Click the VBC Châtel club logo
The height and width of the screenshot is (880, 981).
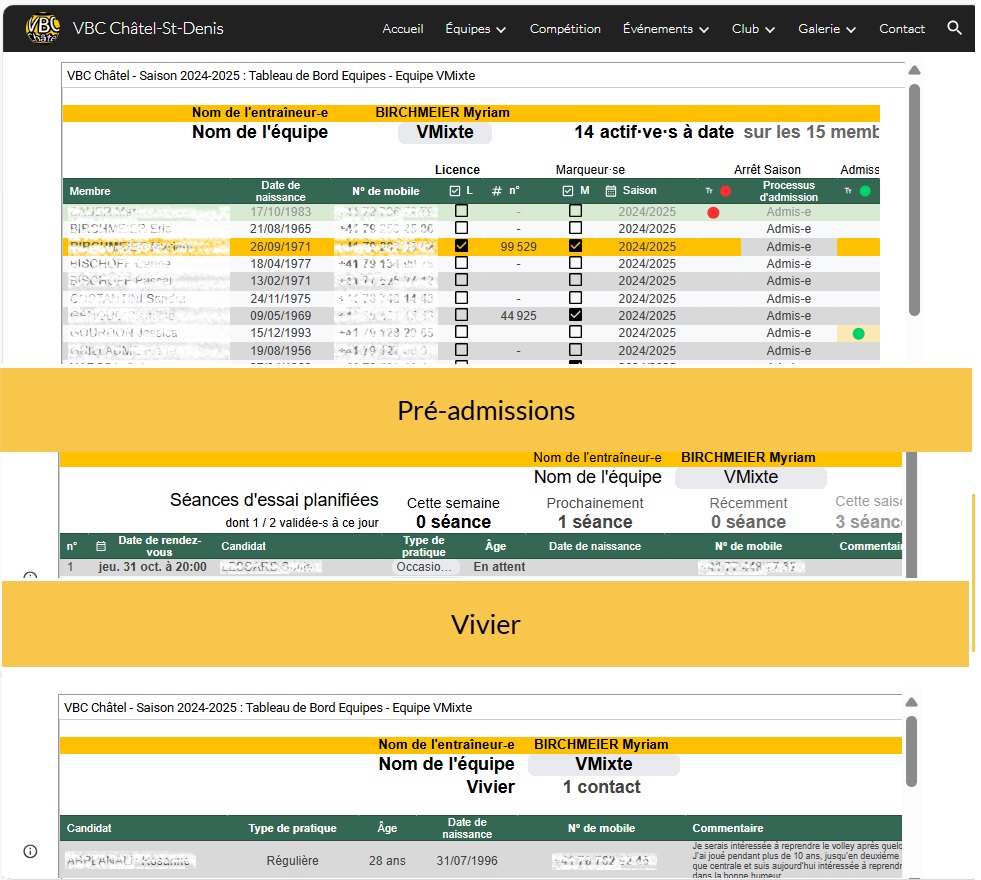pyautogui.click(x=42, y=28)
